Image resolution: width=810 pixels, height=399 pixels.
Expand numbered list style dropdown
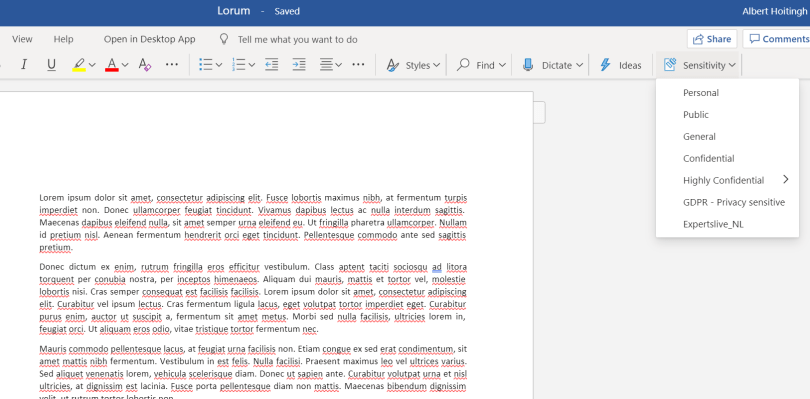pos(252,65)
